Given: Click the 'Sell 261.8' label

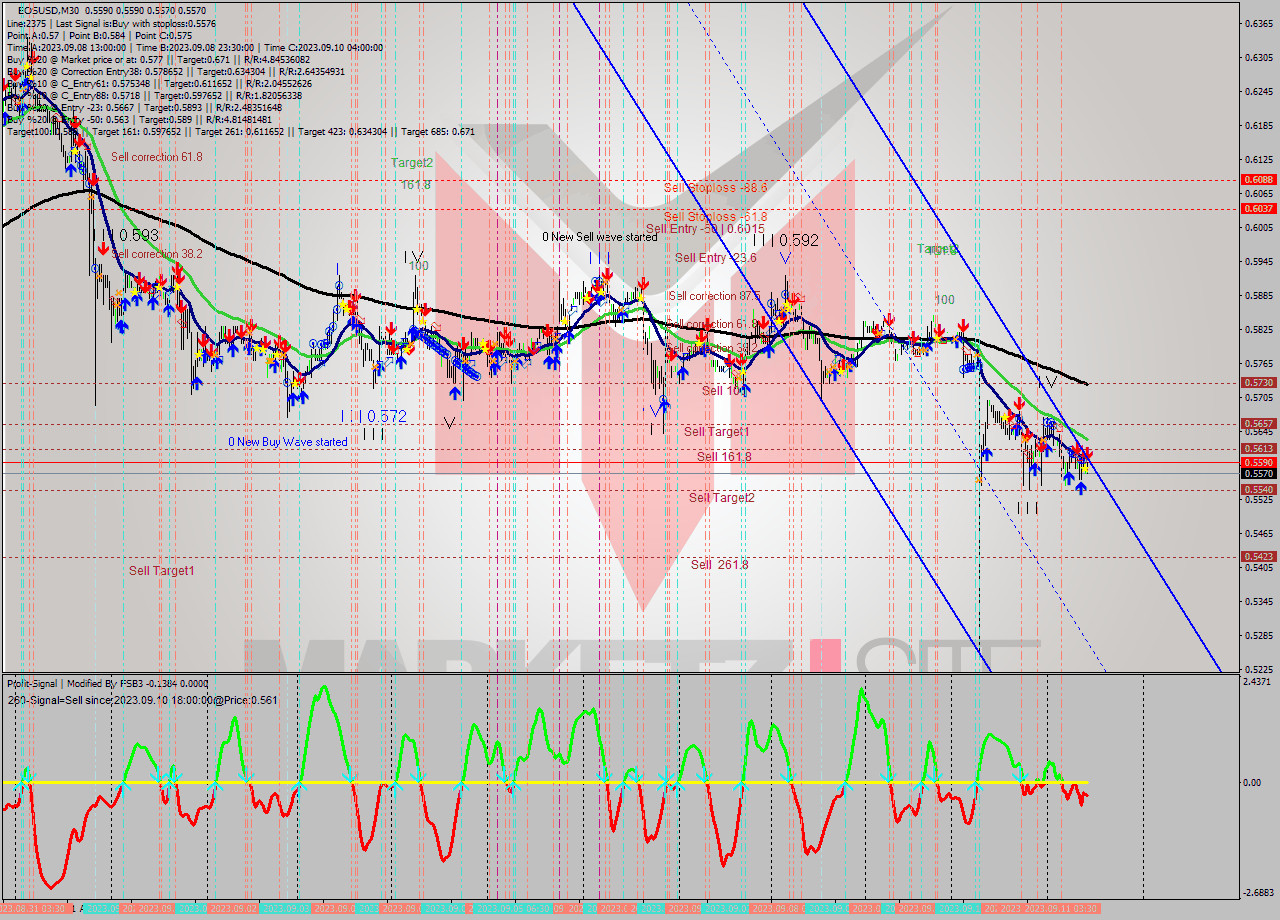Looking at the screenshot, I should (719, 565).
